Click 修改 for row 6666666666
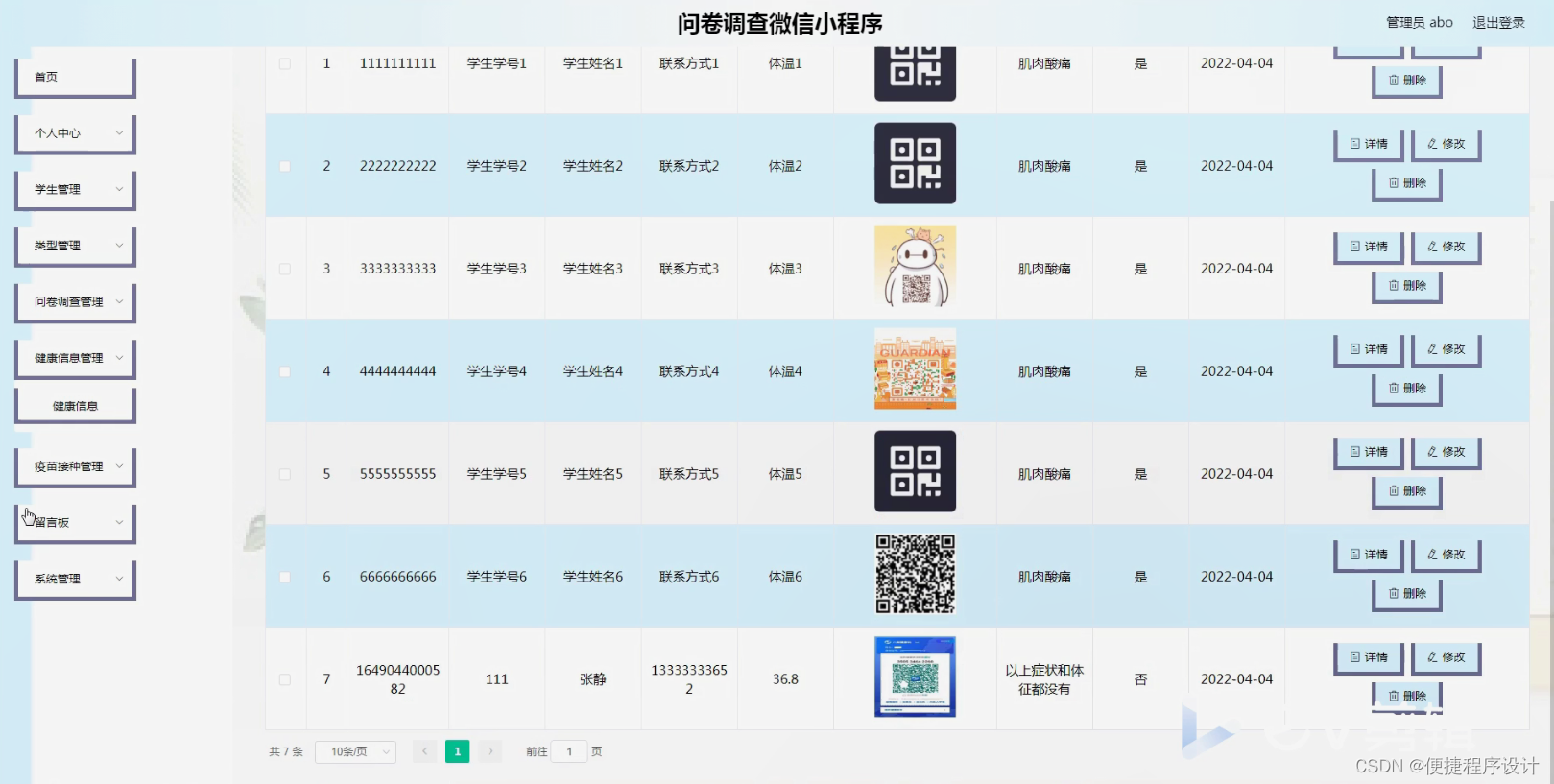The image size is (1554, 784). click(1446, 555)
